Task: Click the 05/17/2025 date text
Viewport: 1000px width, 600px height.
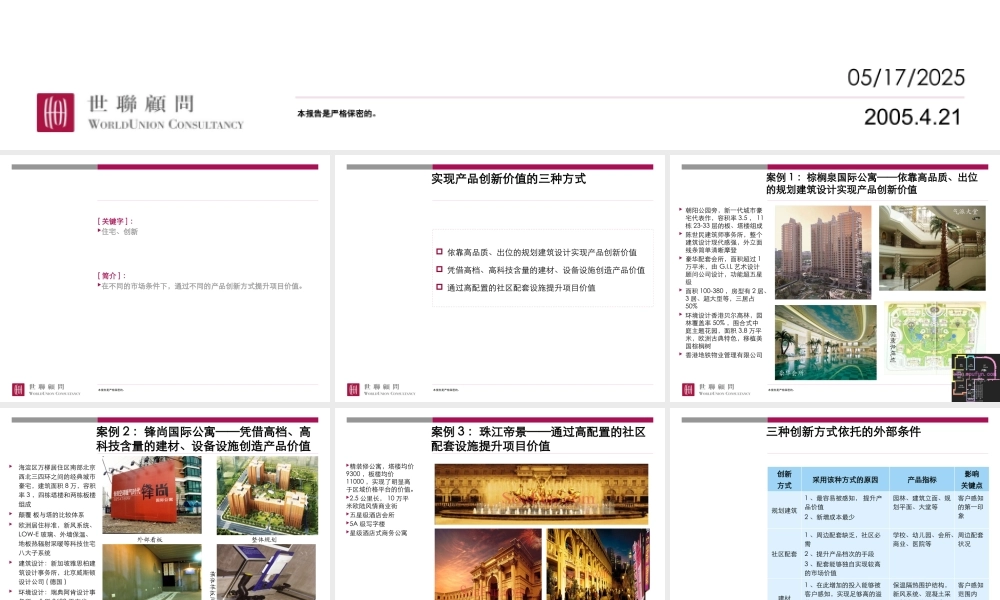Action: [906, 78]
